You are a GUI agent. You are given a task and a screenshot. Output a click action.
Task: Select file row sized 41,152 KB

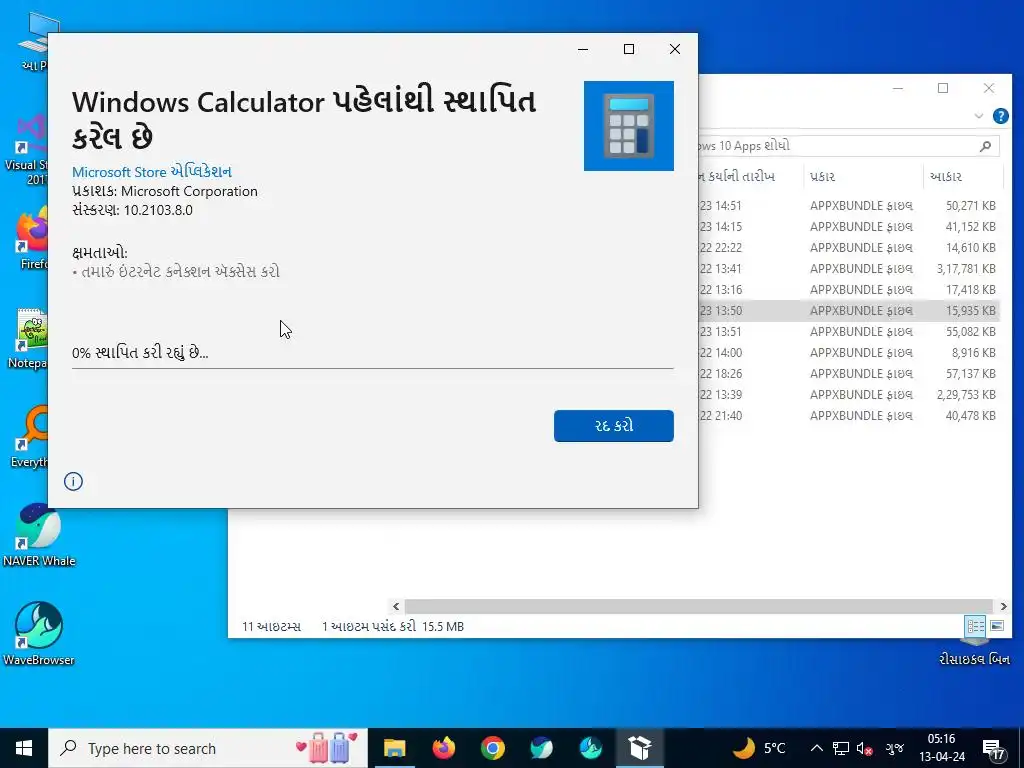coord(849,227)
